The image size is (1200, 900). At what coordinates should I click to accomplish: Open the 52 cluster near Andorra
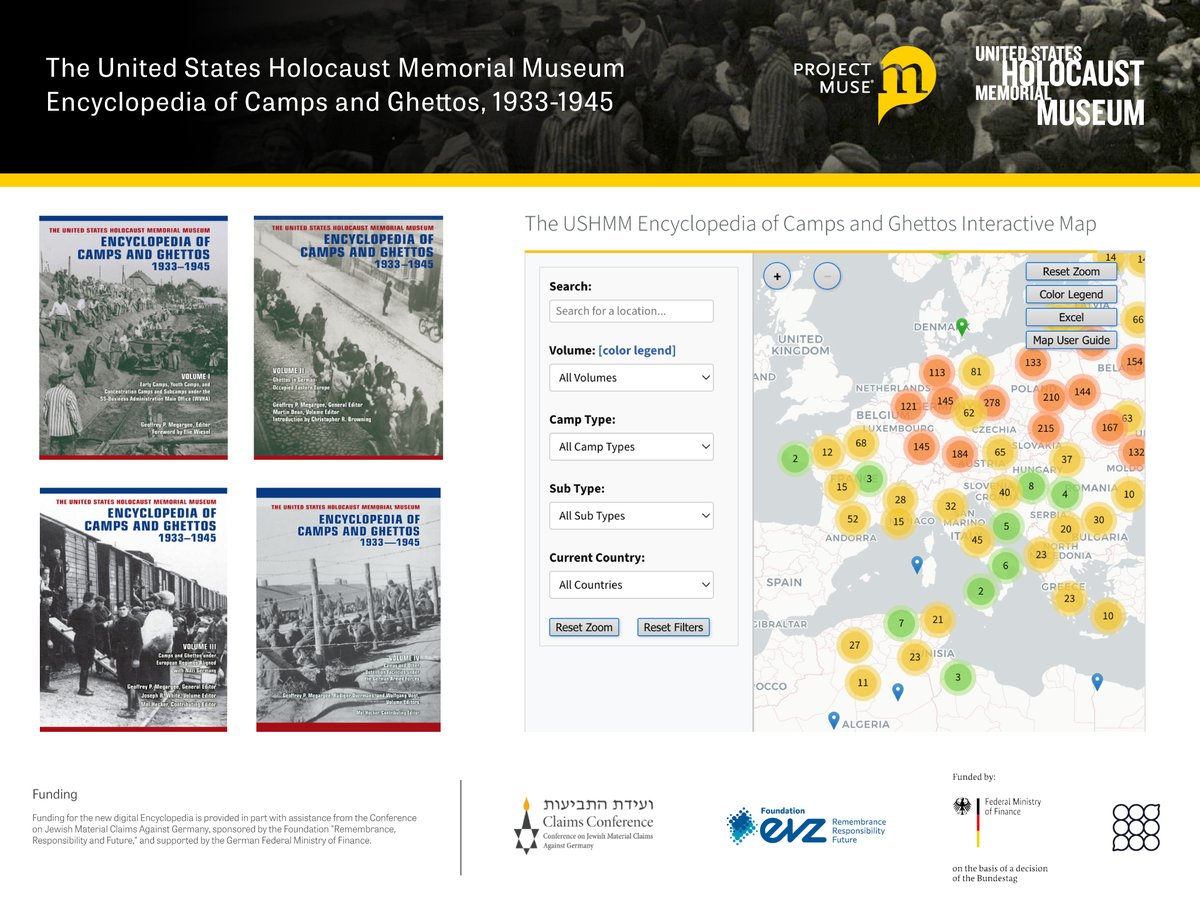852,519
